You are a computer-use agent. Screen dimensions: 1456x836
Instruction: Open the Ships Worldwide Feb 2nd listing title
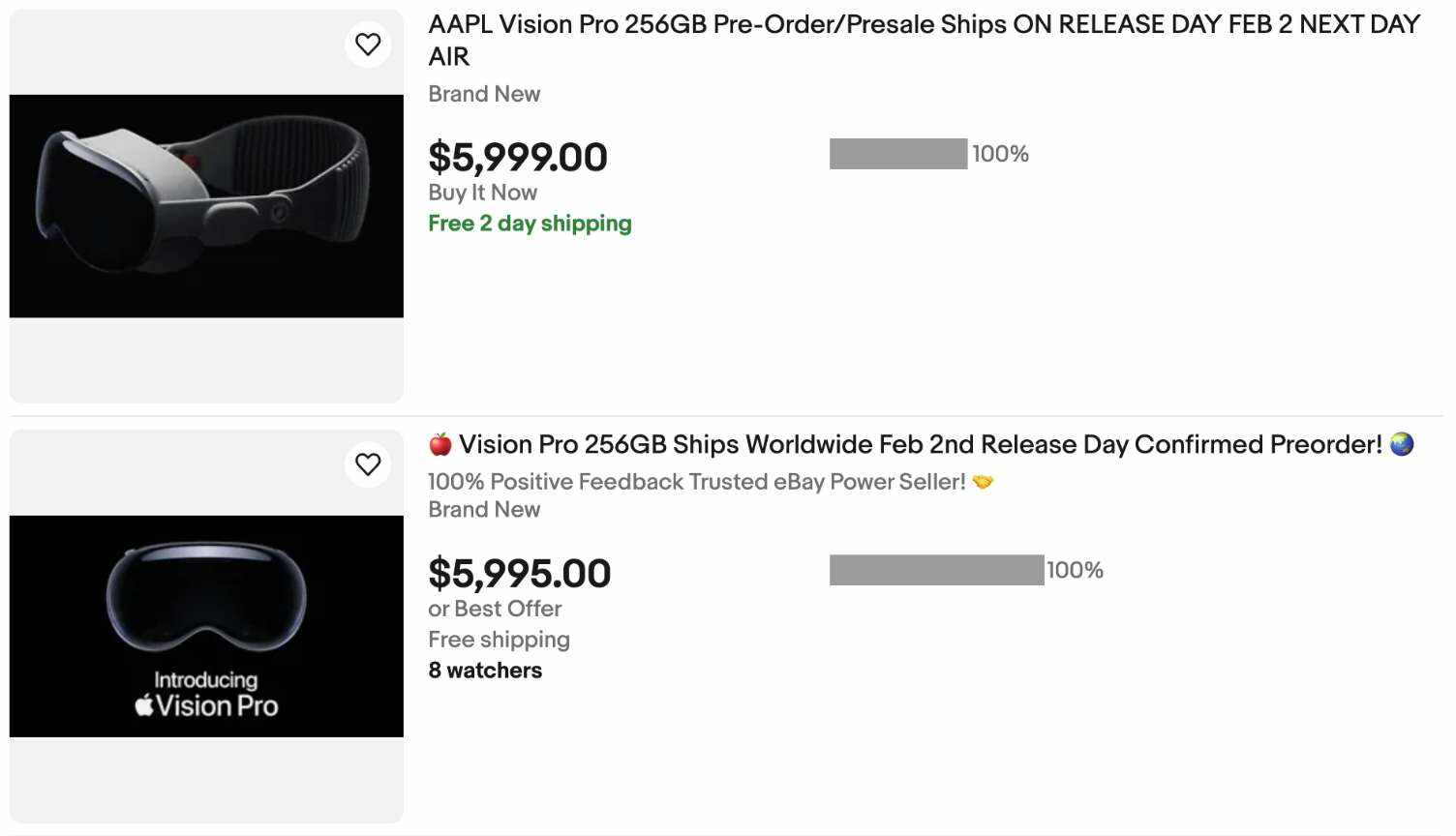pos(920,444)
